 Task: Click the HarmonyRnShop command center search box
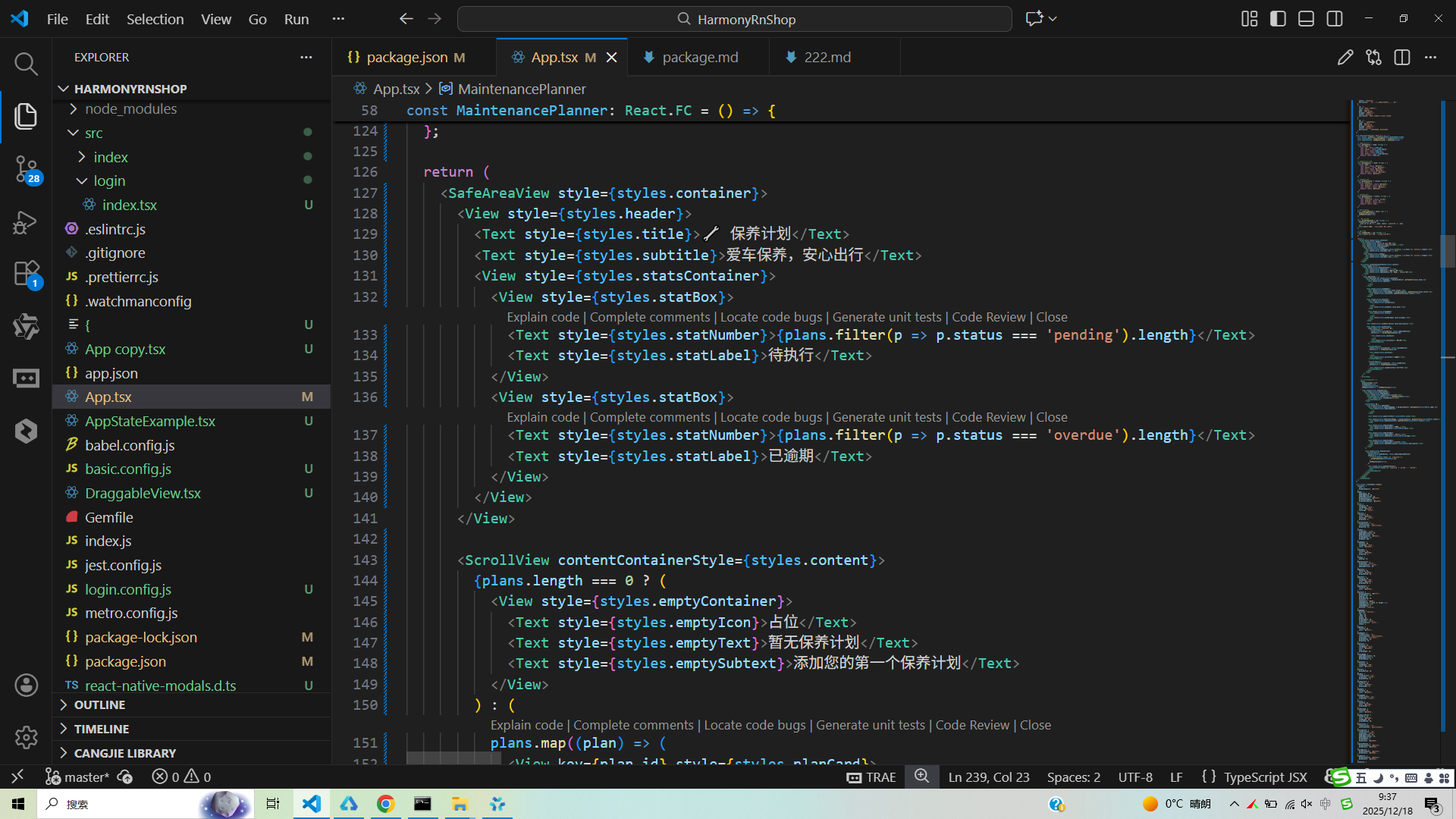734,19
